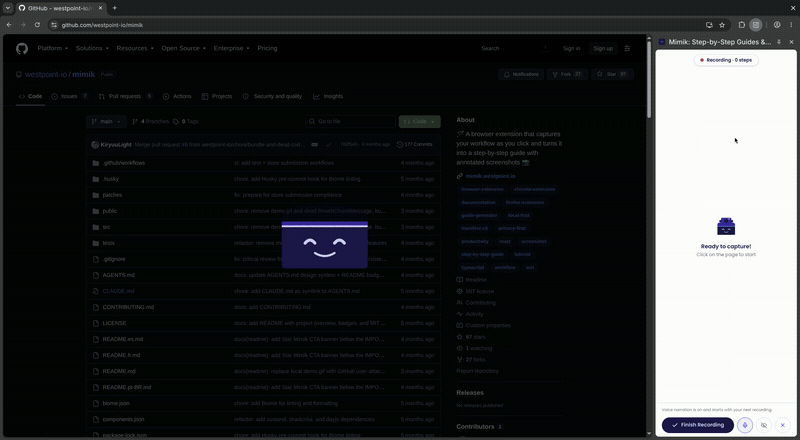800x440 pixels.
Task: Open the westpoint-io owner link
Action: coord(46,75)
